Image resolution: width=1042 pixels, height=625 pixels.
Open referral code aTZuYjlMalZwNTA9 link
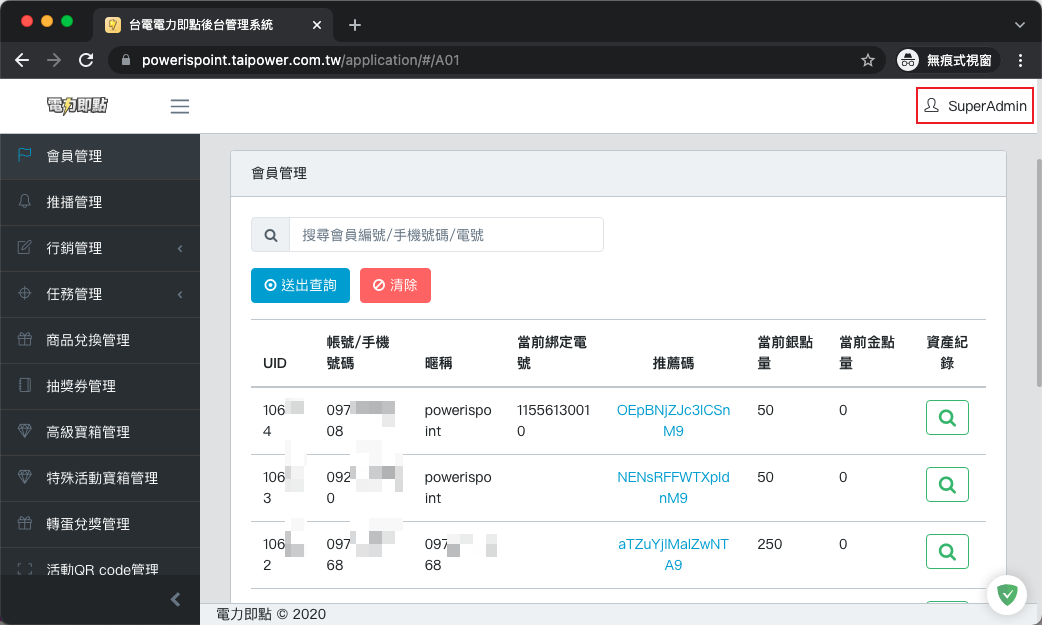coord(673,555)
